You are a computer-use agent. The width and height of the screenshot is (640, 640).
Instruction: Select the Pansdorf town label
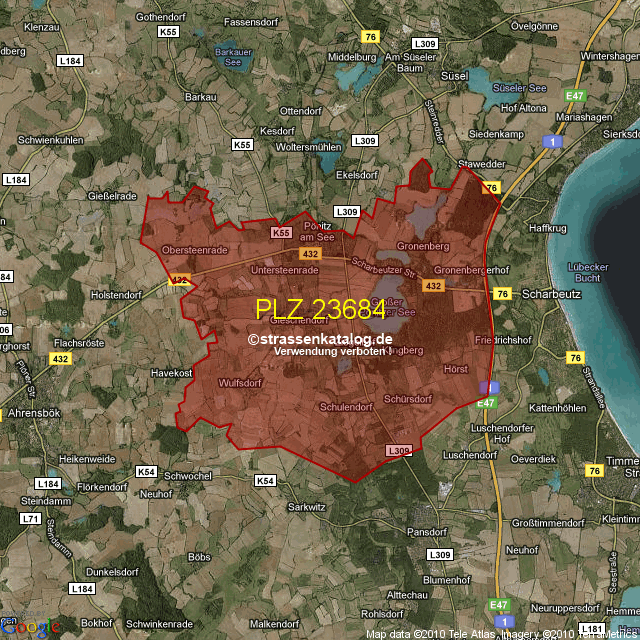(427, 531)
